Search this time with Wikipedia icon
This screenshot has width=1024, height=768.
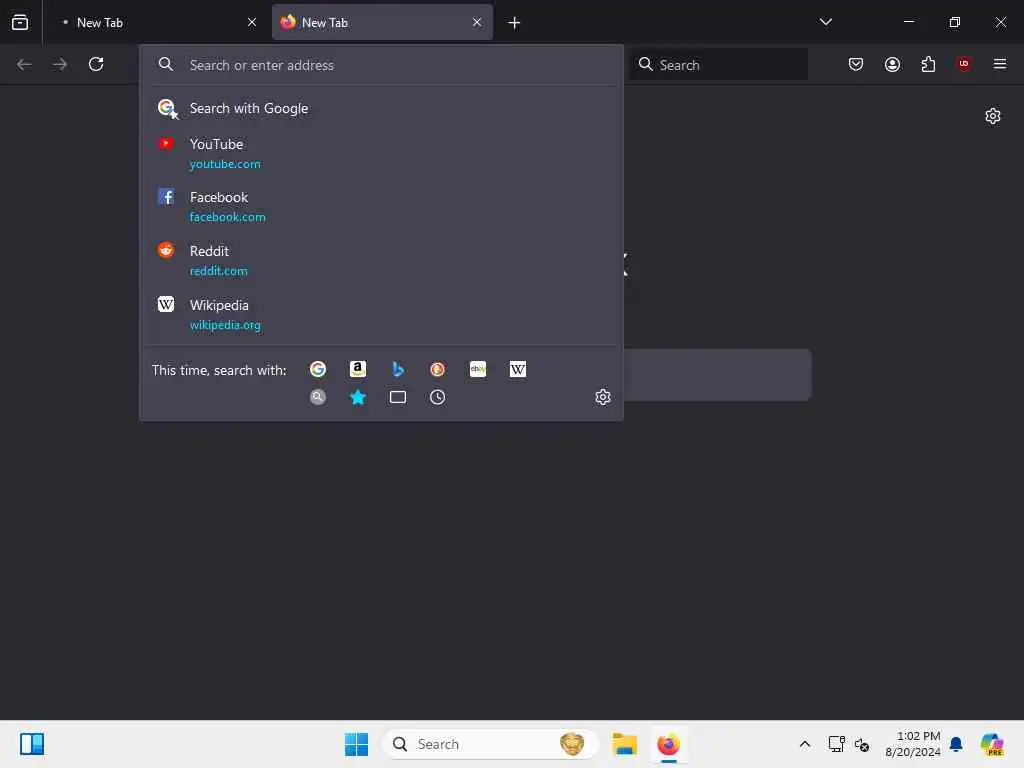click(518, 370)
